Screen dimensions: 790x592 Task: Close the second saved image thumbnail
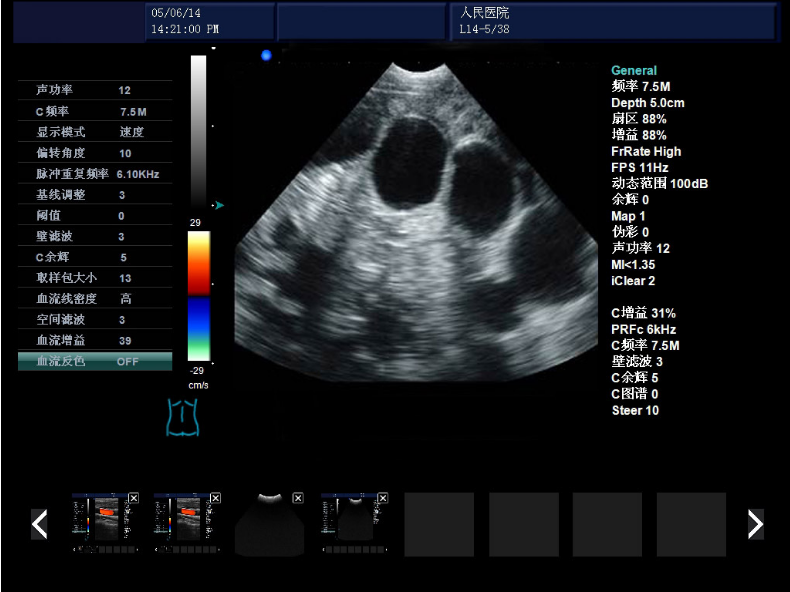tap(215, 498)
